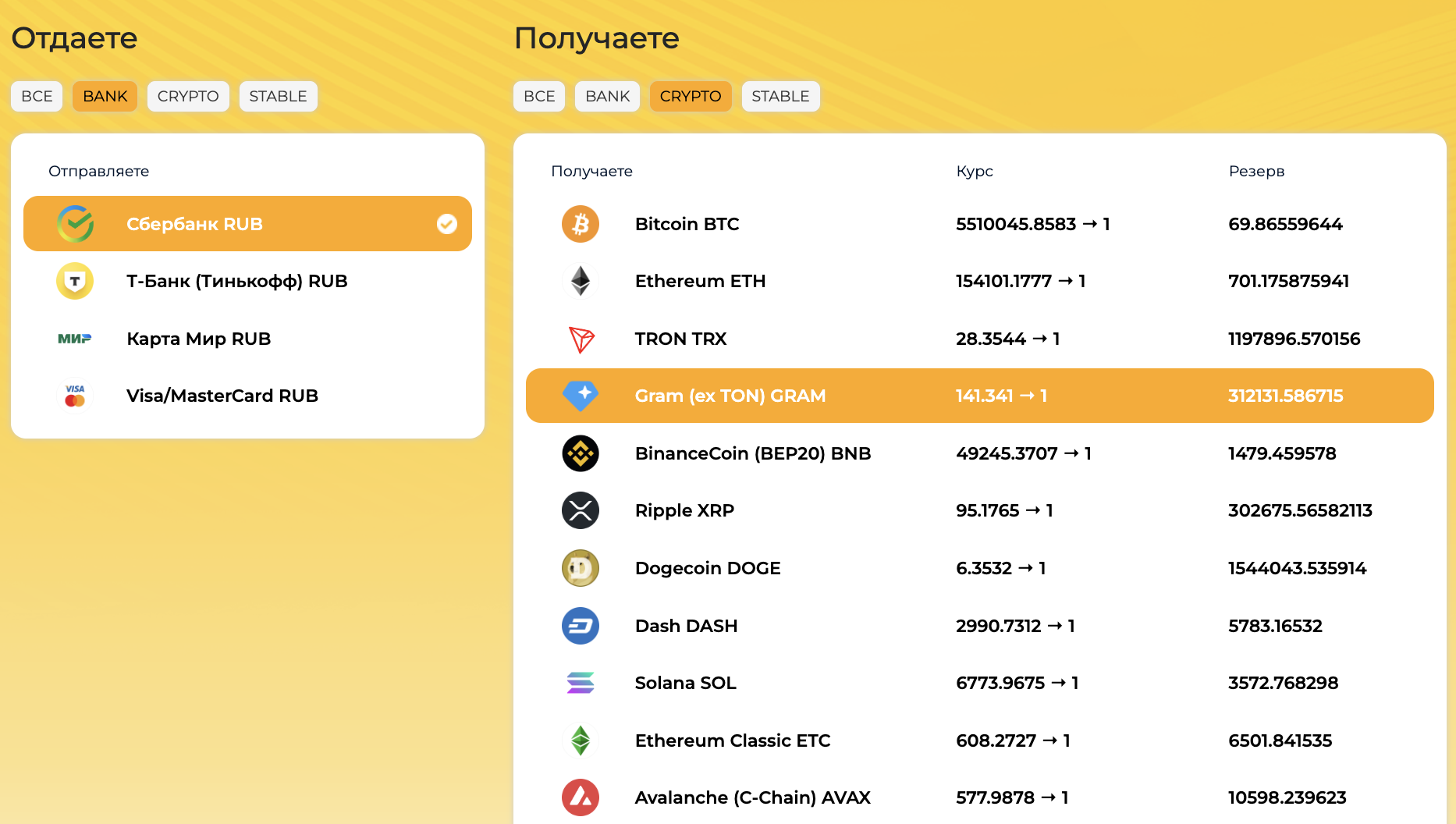Click the TRON logo icon
The height and width of the screenshot is (824, 1456).
(581, 339)
